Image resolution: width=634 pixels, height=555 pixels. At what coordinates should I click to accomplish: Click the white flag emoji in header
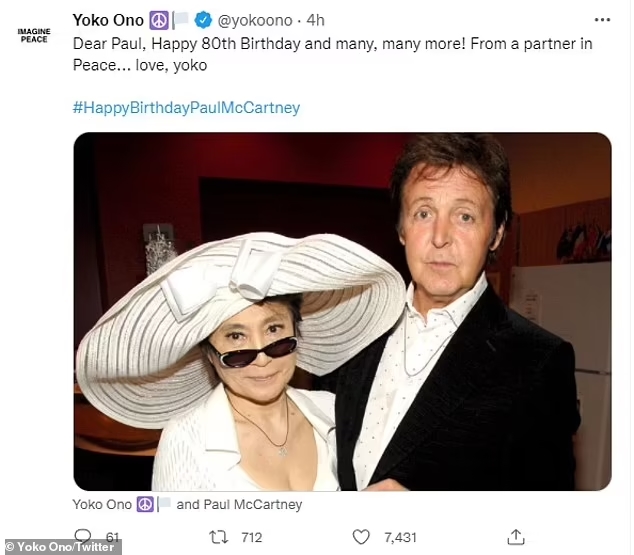pos(180,20)
